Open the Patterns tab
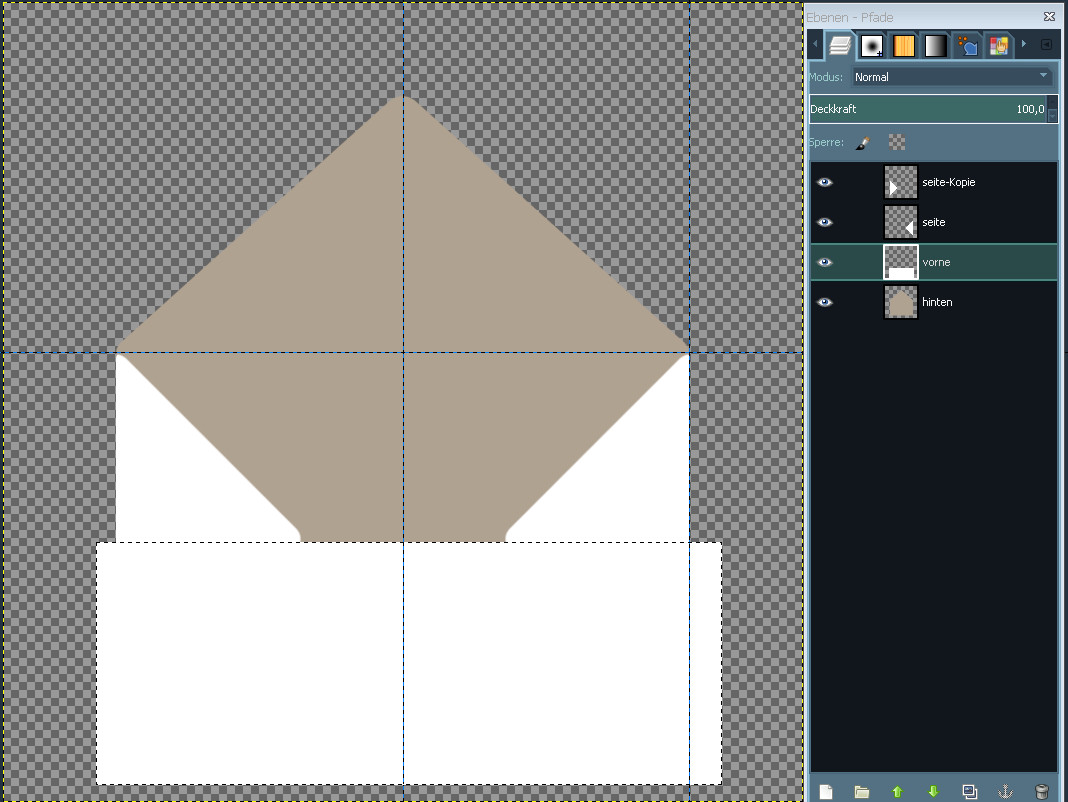 [904, 46]
